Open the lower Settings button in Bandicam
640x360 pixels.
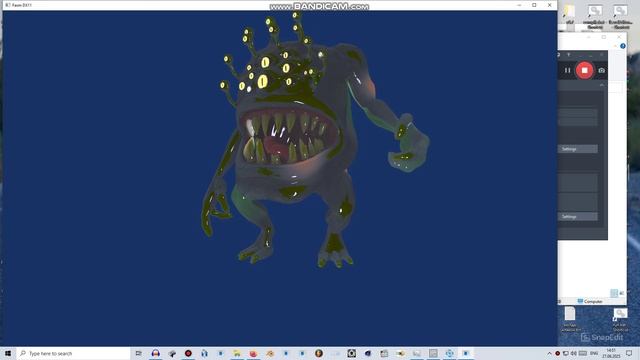pos(578,216)
